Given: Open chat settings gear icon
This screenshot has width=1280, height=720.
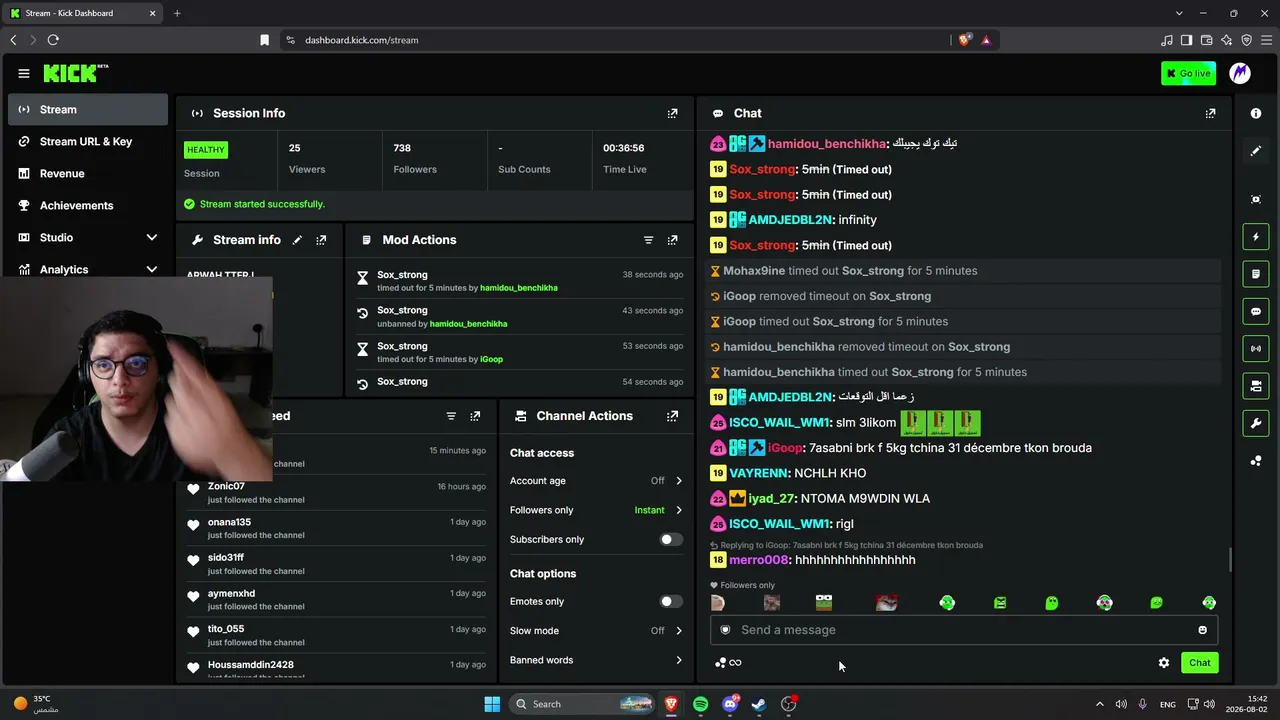Looking at the screenshot, I should (1164, 662).
